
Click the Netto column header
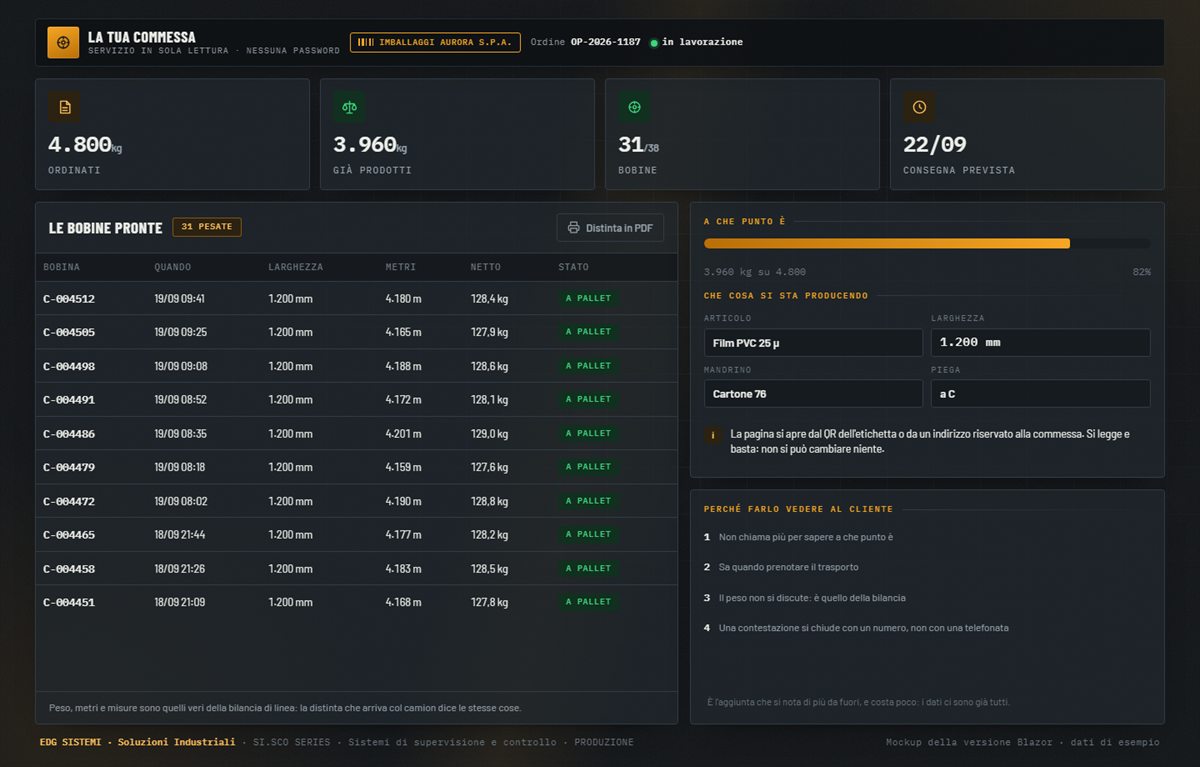click(x=486, y=267)
